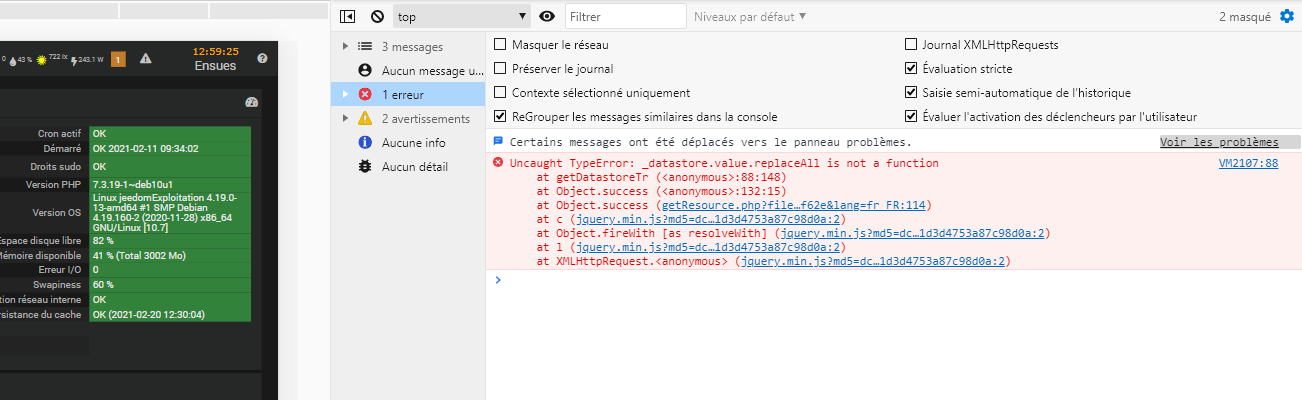Screen dimensions: 1302x400
Task: Click disk free value 82 %
Action: pyautogui.click(x=170, y=241)
